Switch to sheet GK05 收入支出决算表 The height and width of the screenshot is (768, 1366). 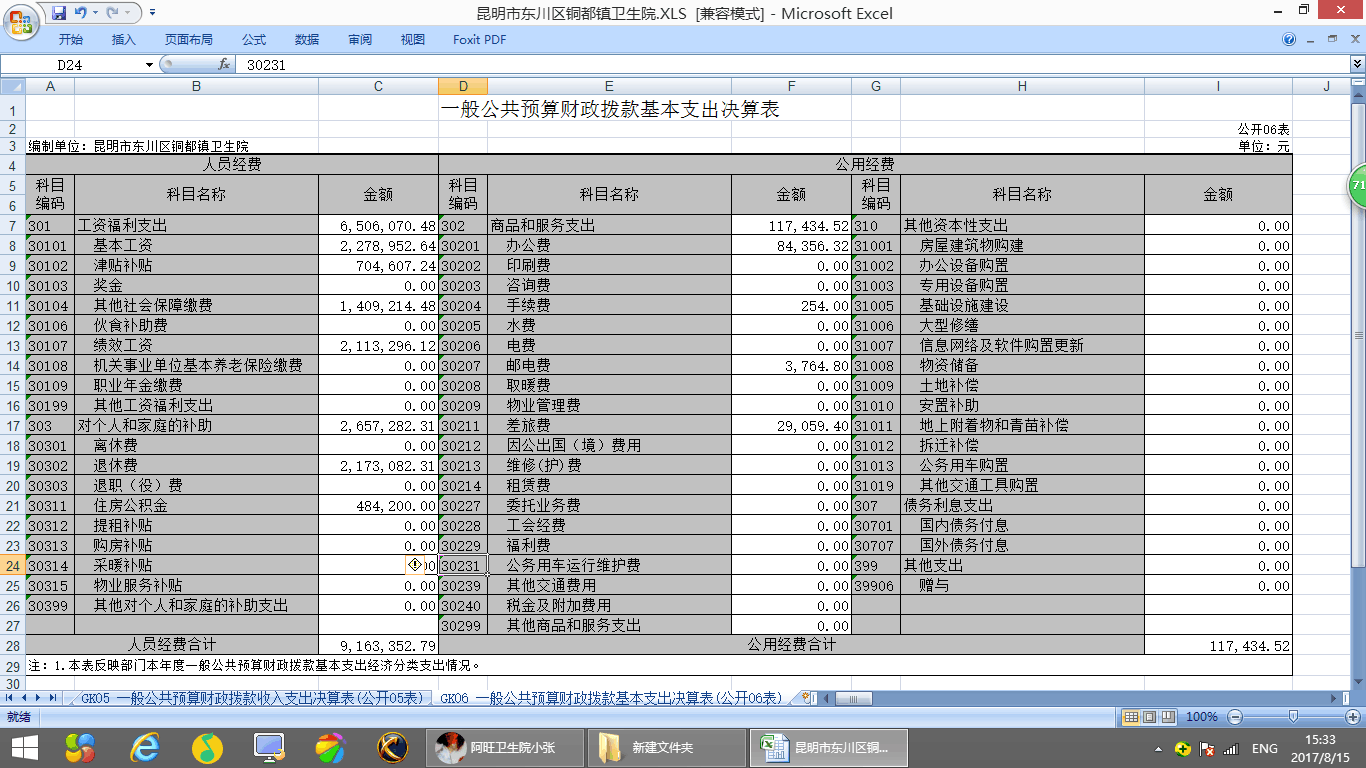pos(252,697)
